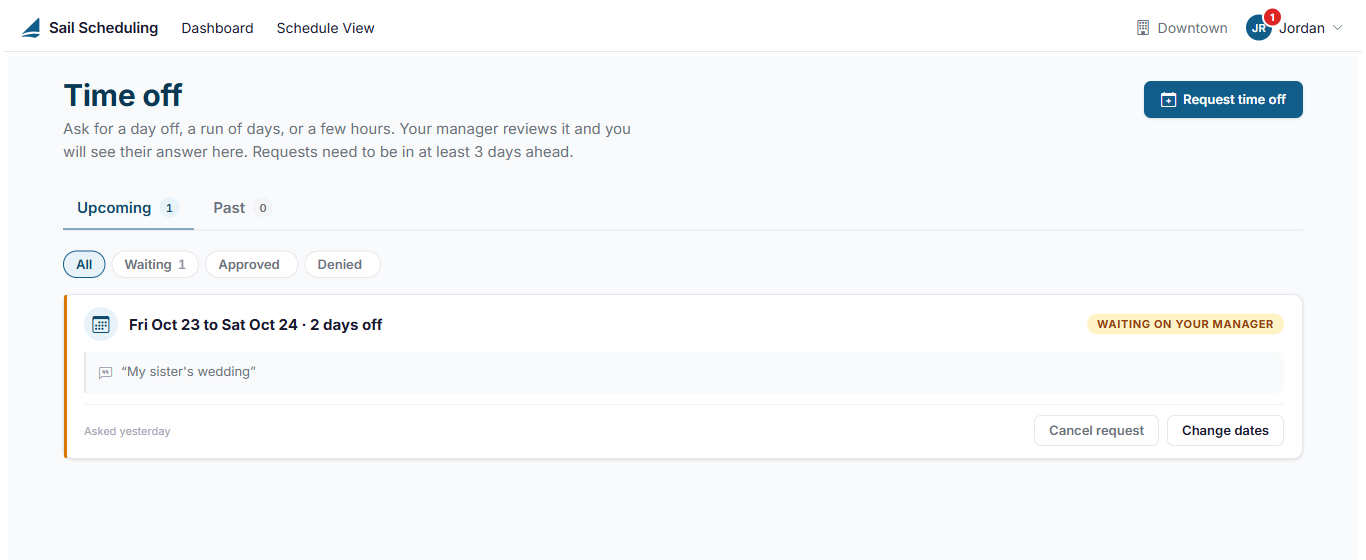Viewport: 1366px width, 560px height.
Task: Click the red notification badge on avatar
Action: [1272, 17]
